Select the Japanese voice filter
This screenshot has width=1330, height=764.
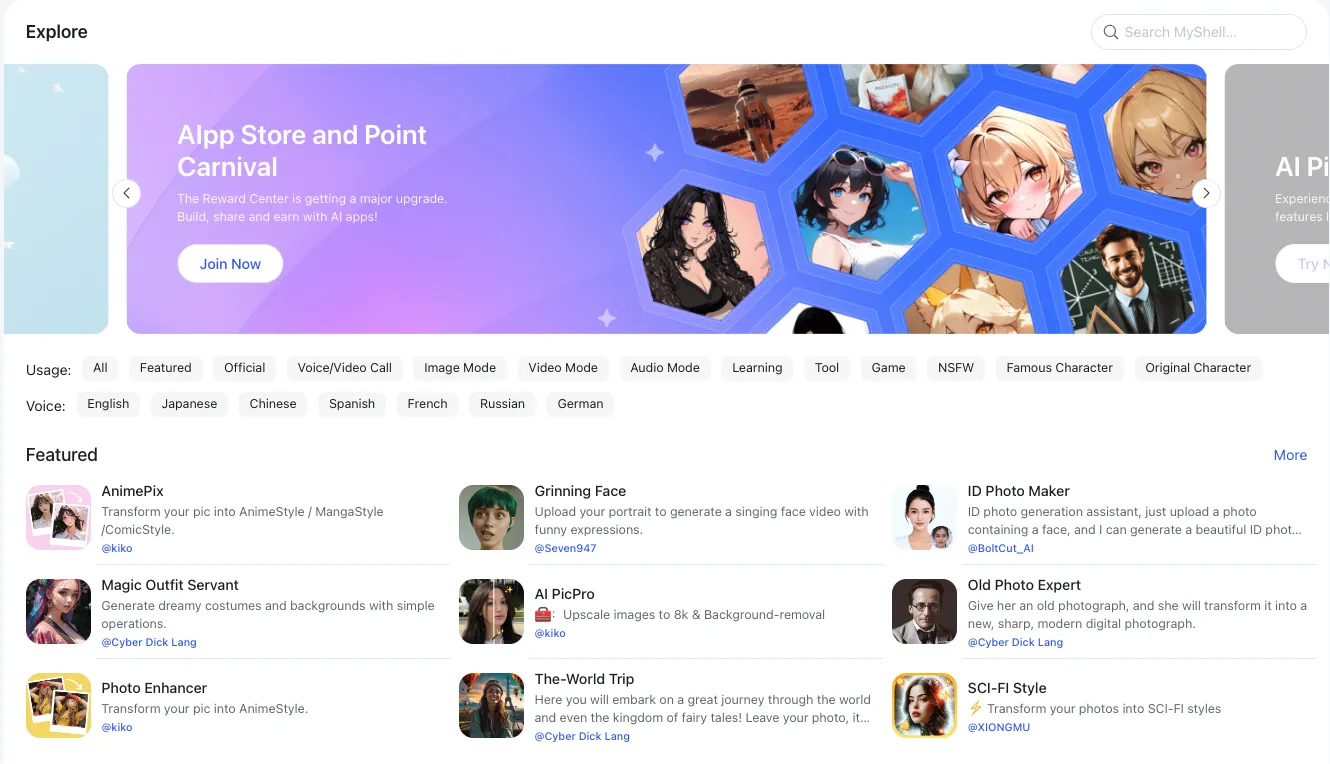click(189, 404)
